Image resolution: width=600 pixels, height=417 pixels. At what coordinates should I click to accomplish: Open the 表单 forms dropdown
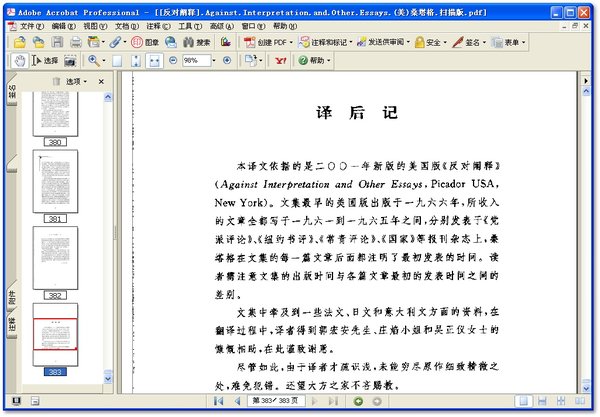click(508, 42)
